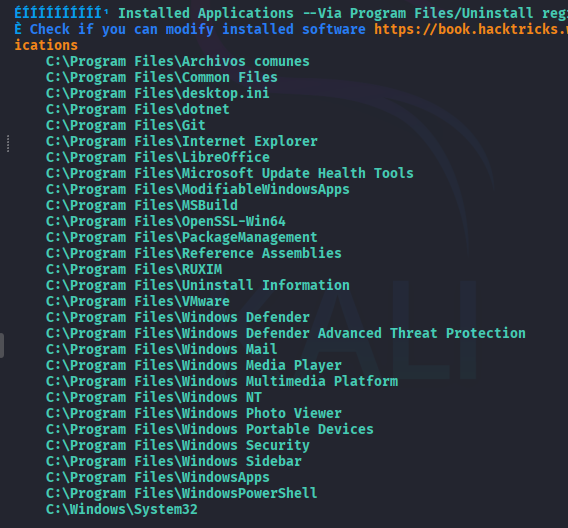
Task: Click the dotted drag handle on left edge
Action: click(x=8, y=144)
